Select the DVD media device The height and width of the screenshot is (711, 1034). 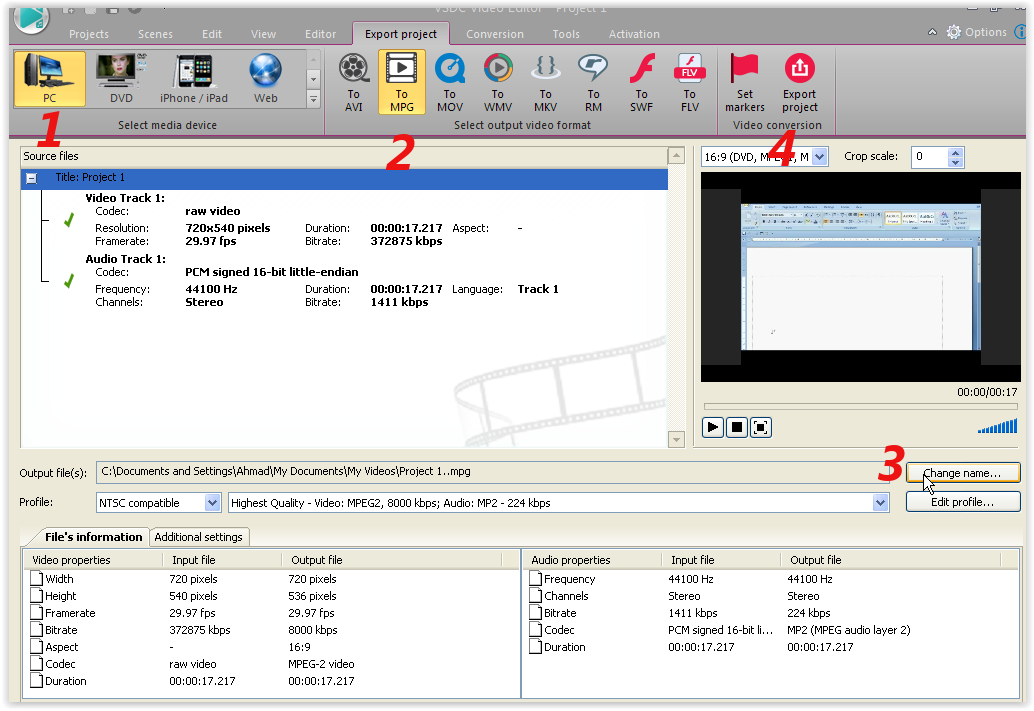121,78
